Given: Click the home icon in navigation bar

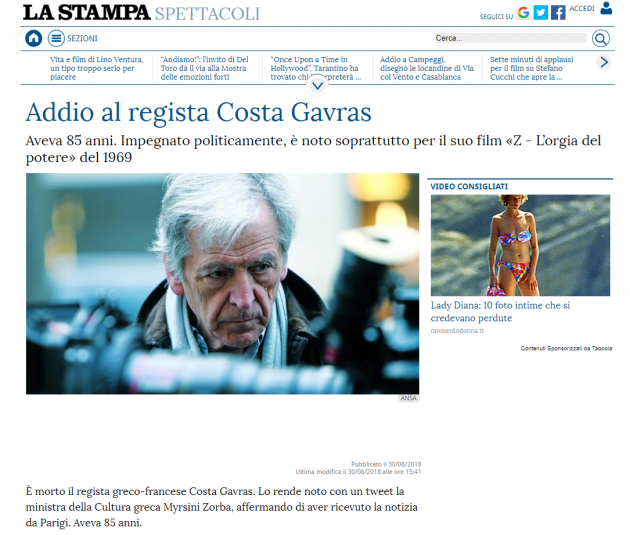Looking at the screenshot, I should [34, 38].
